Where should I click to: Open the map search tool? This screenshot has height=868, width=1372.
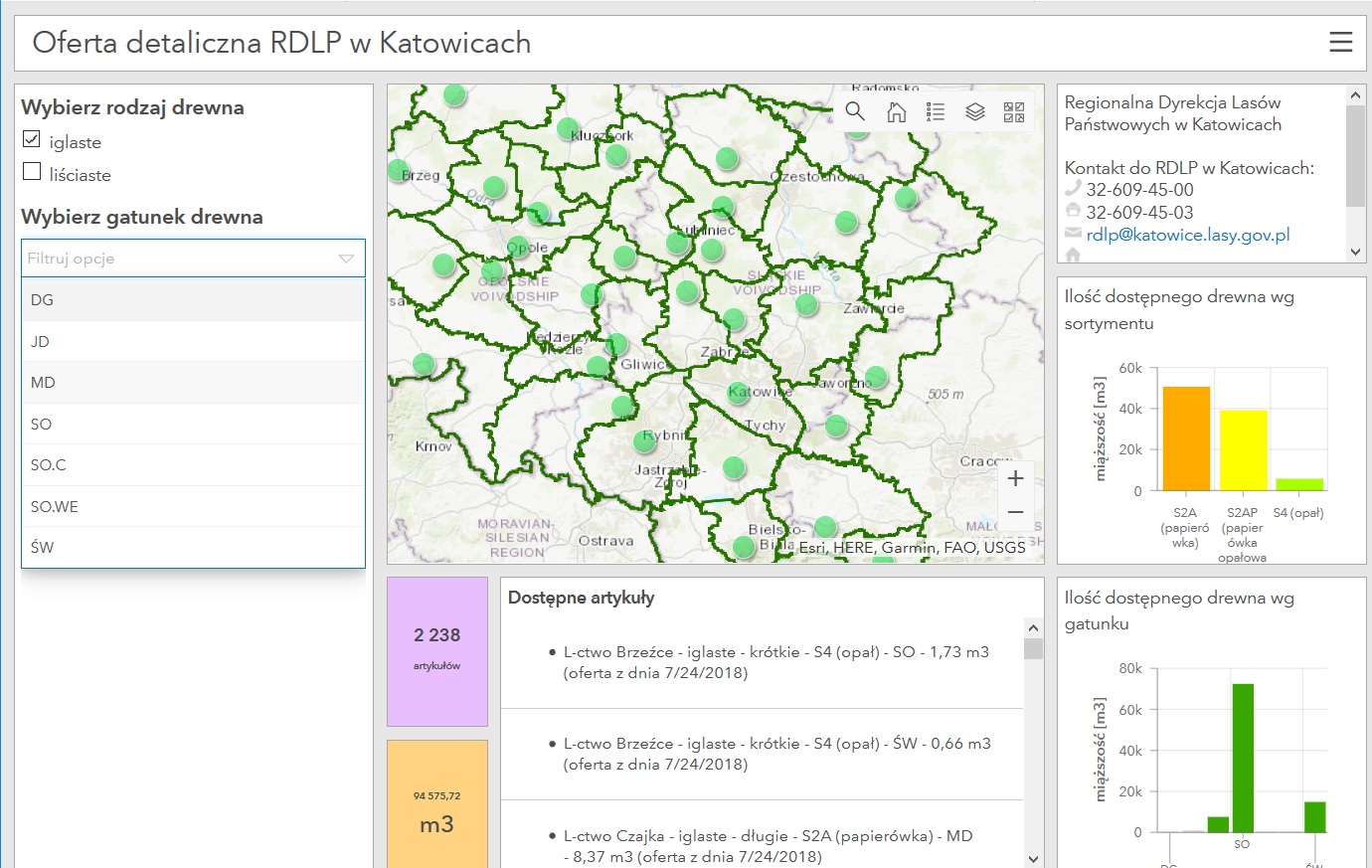tap(855, 111)
